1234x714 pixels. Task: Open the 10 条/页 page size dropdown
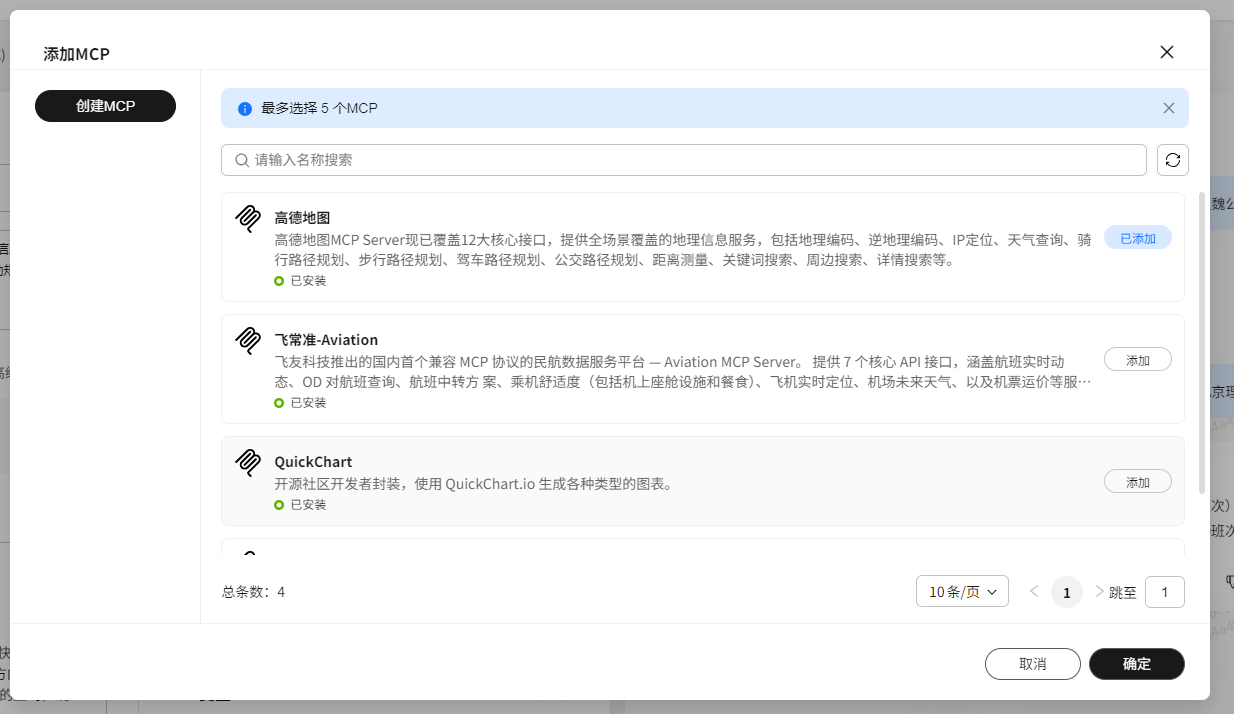pos(961,591)
